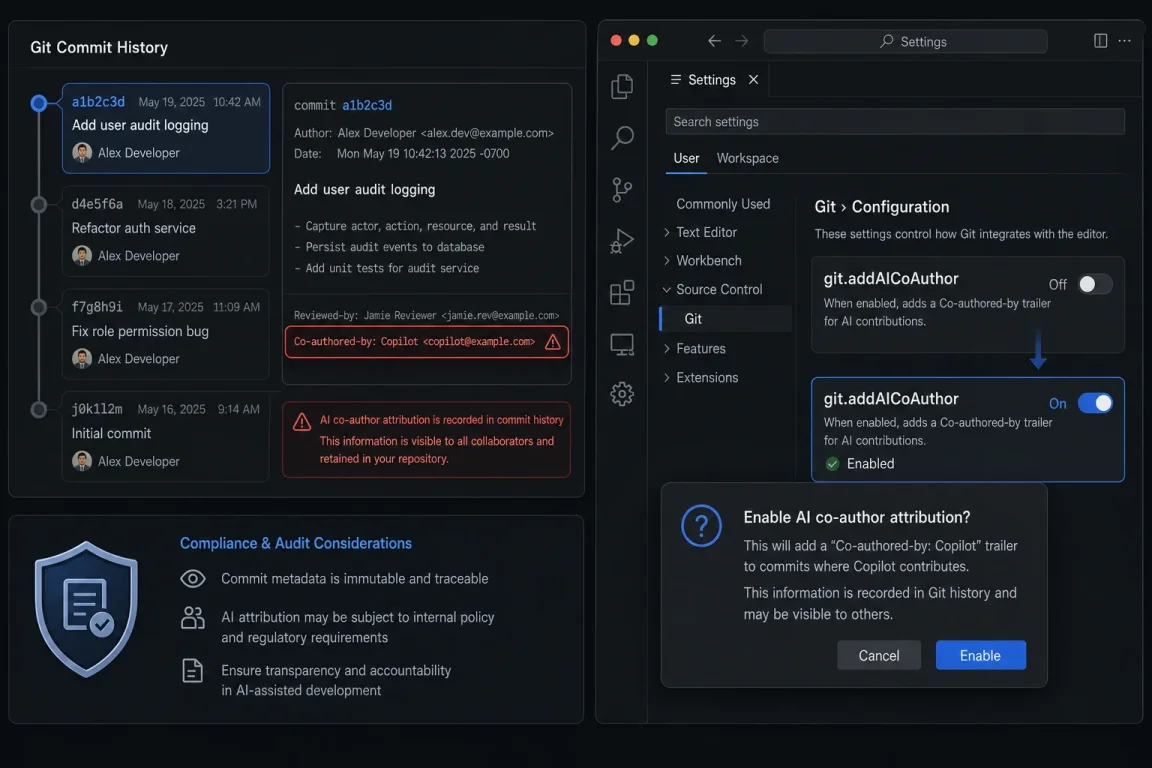Click the Settings editor tab label

tap(711, 79)
